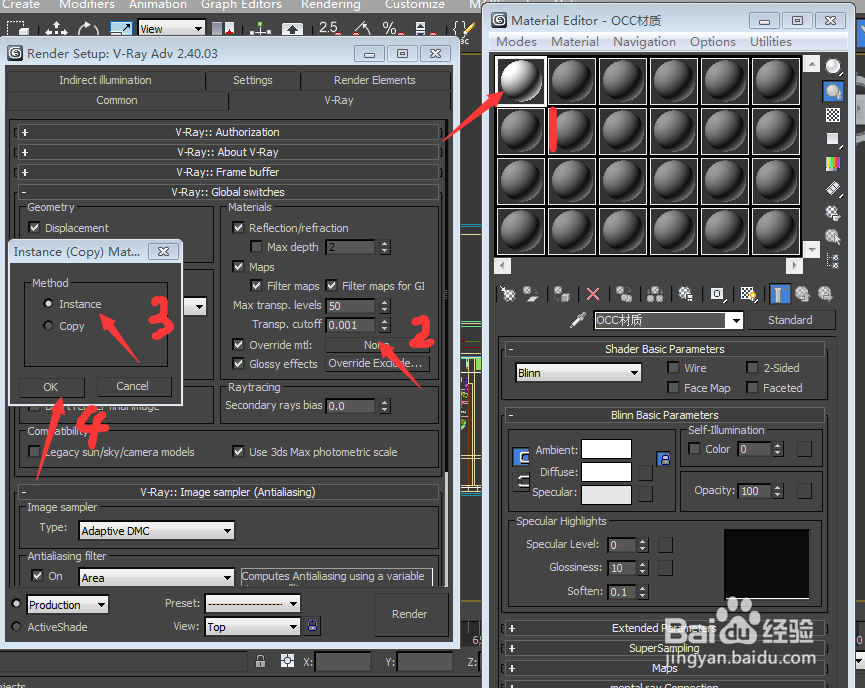Click Make Preview filmstrip icon

(x=833, y=189)
